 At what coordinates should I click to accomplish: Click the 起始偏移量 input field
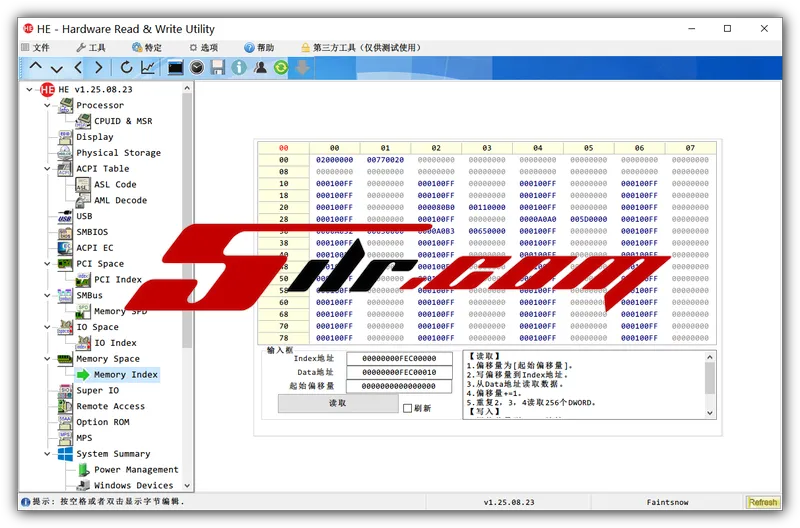click(x=399, y=386)
